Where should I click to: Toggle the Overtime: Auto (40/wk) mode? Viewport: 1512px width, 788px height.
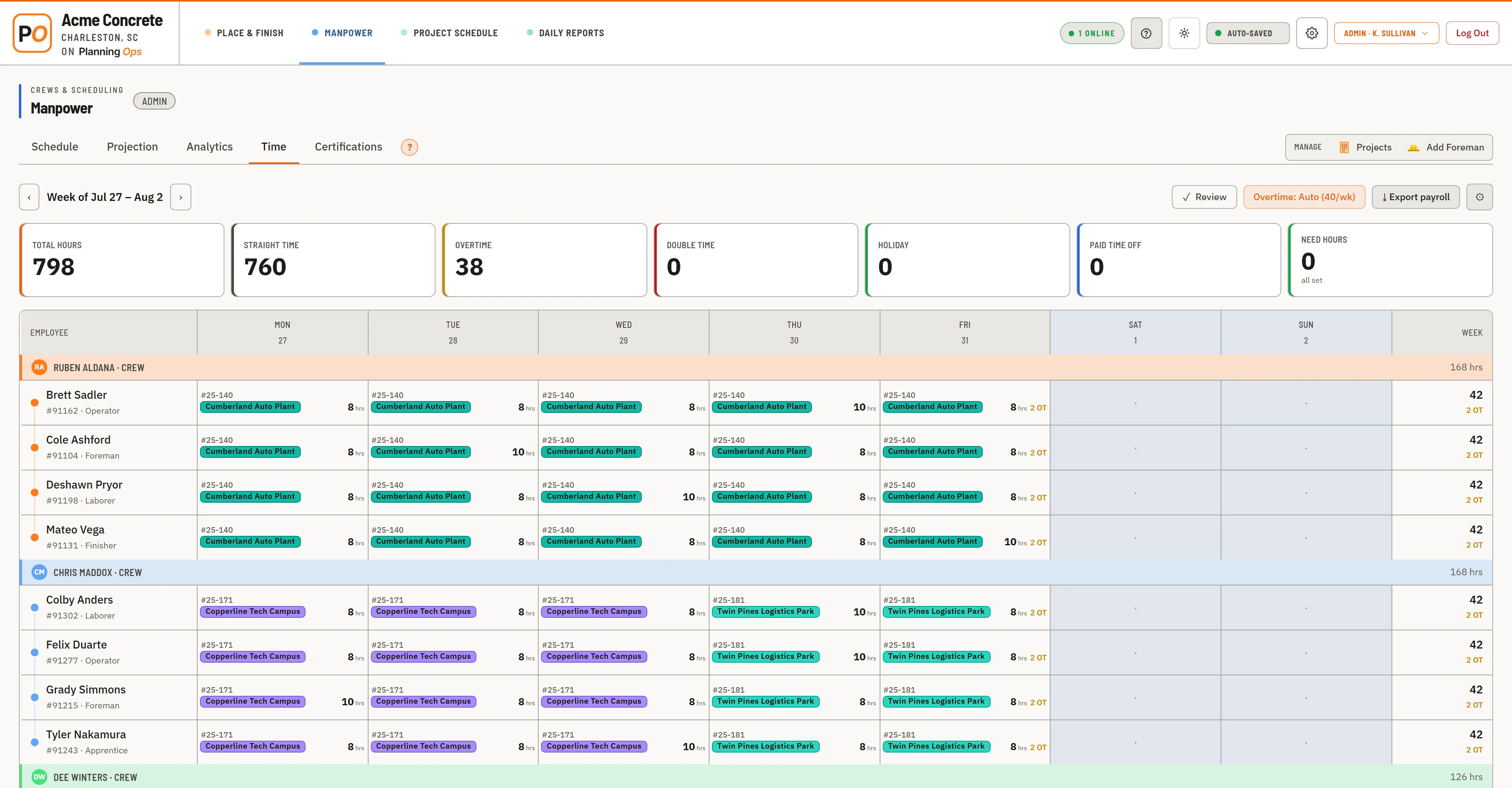[x=1304, y=197]
